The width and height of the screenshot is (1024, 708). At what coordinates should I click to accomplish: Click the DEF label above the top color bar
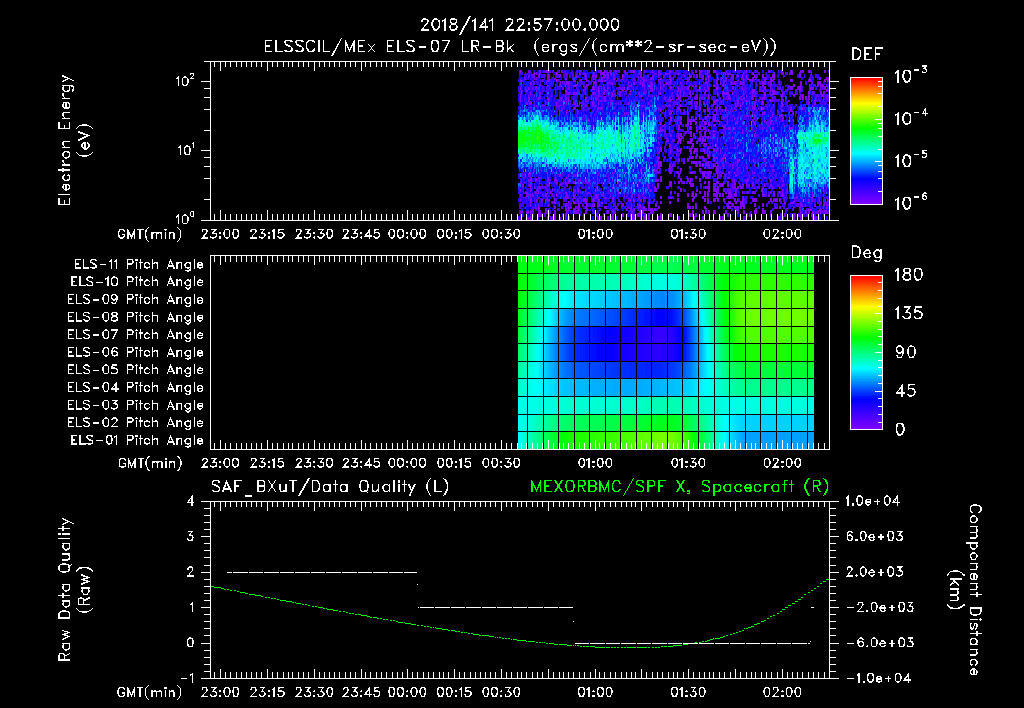[x=867, y=55]
